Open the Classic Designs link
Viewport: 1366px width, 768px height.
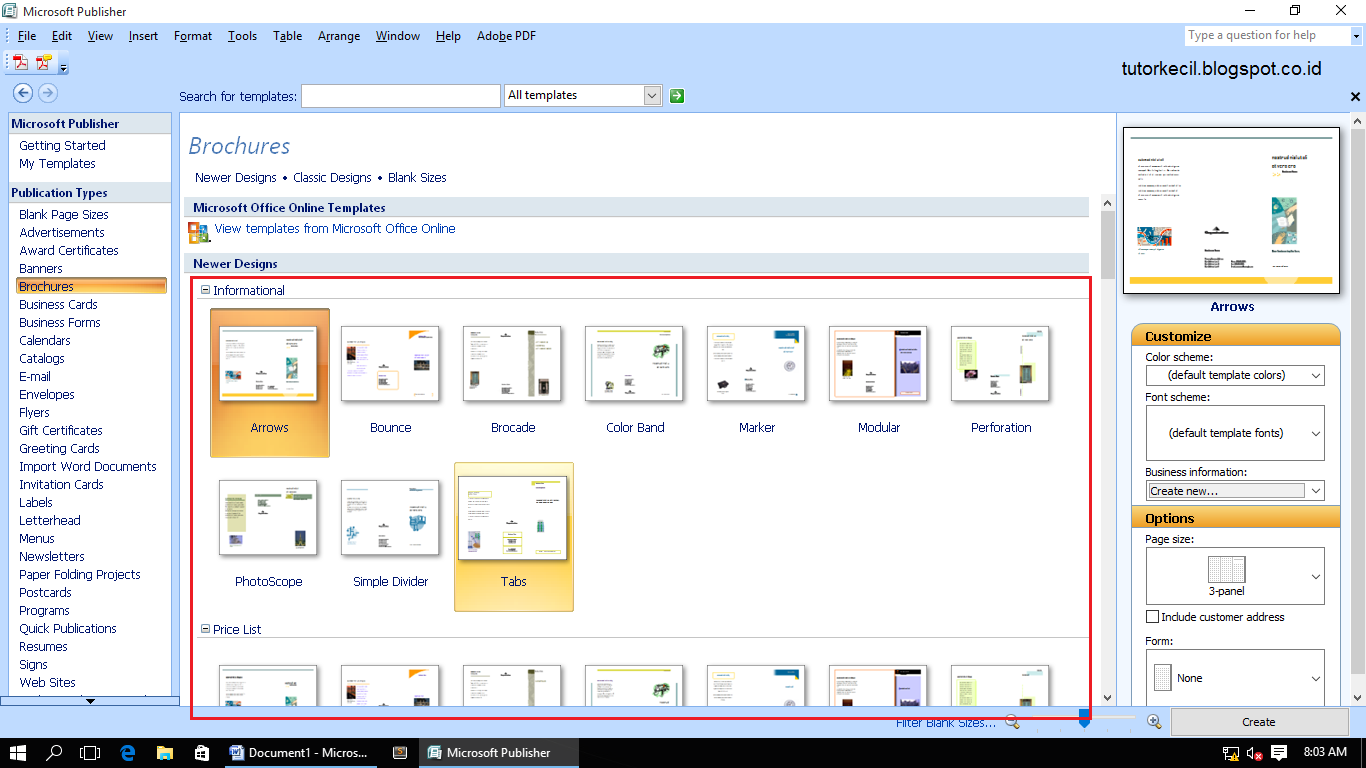pos(332,177)
